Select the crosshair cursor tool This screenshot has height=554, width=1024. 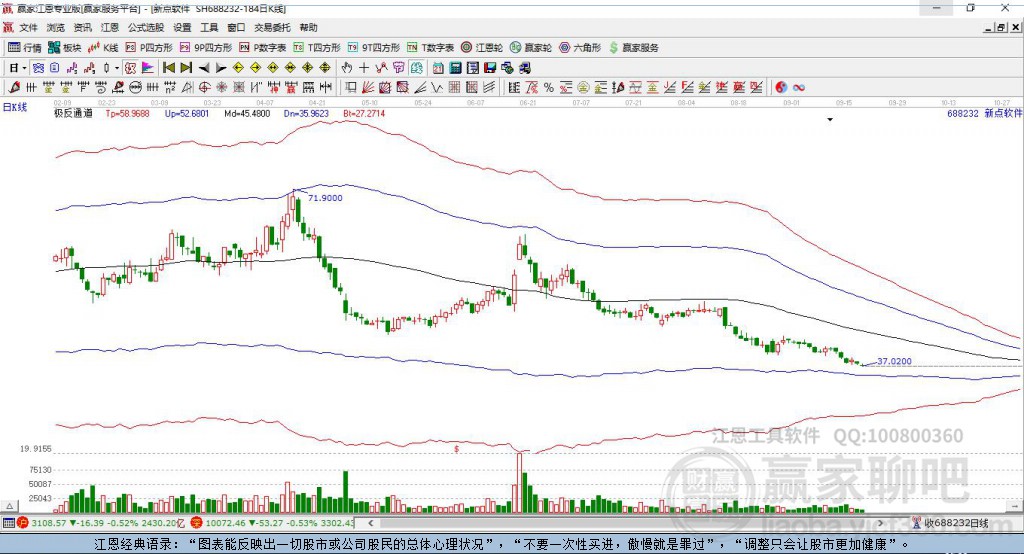(364, 68)
